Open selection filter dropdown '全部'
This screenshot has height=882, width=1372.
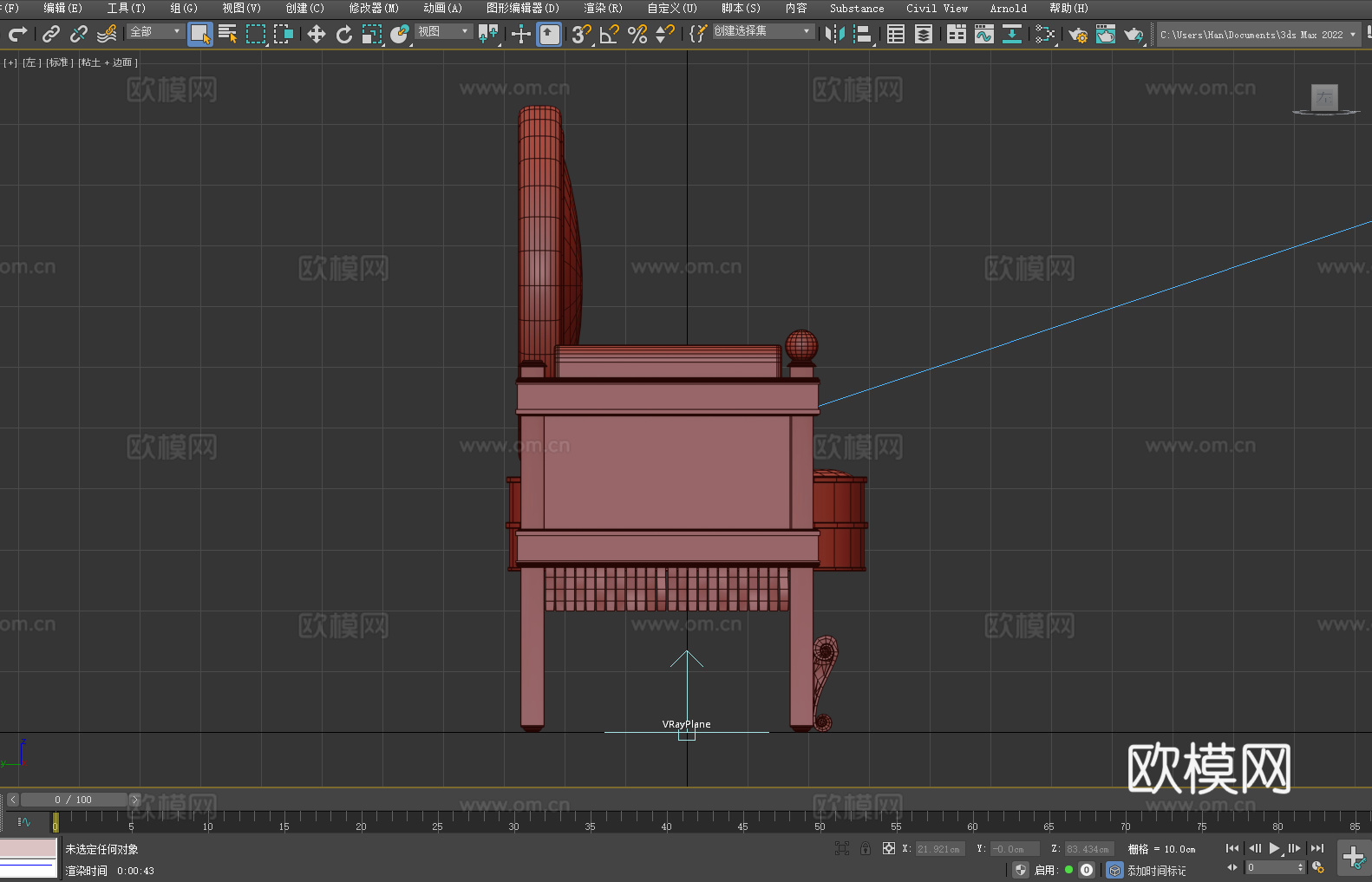click(155, 31)
